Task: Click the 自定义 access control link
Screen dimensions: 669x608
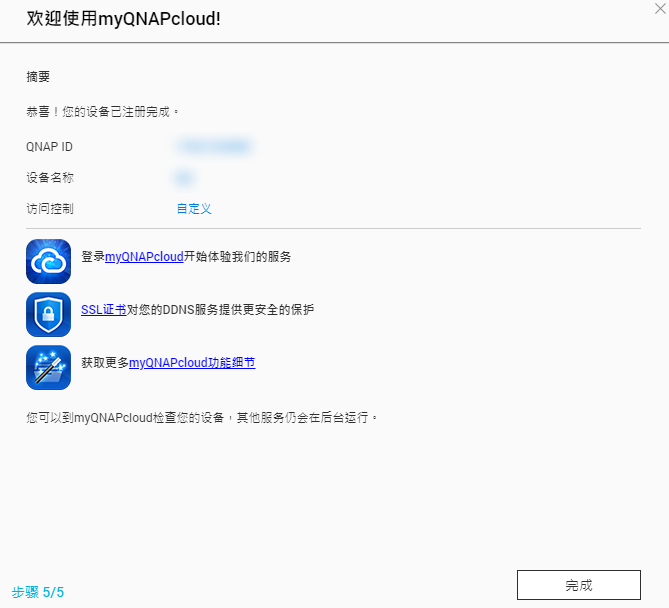Action: click(194, 209)
